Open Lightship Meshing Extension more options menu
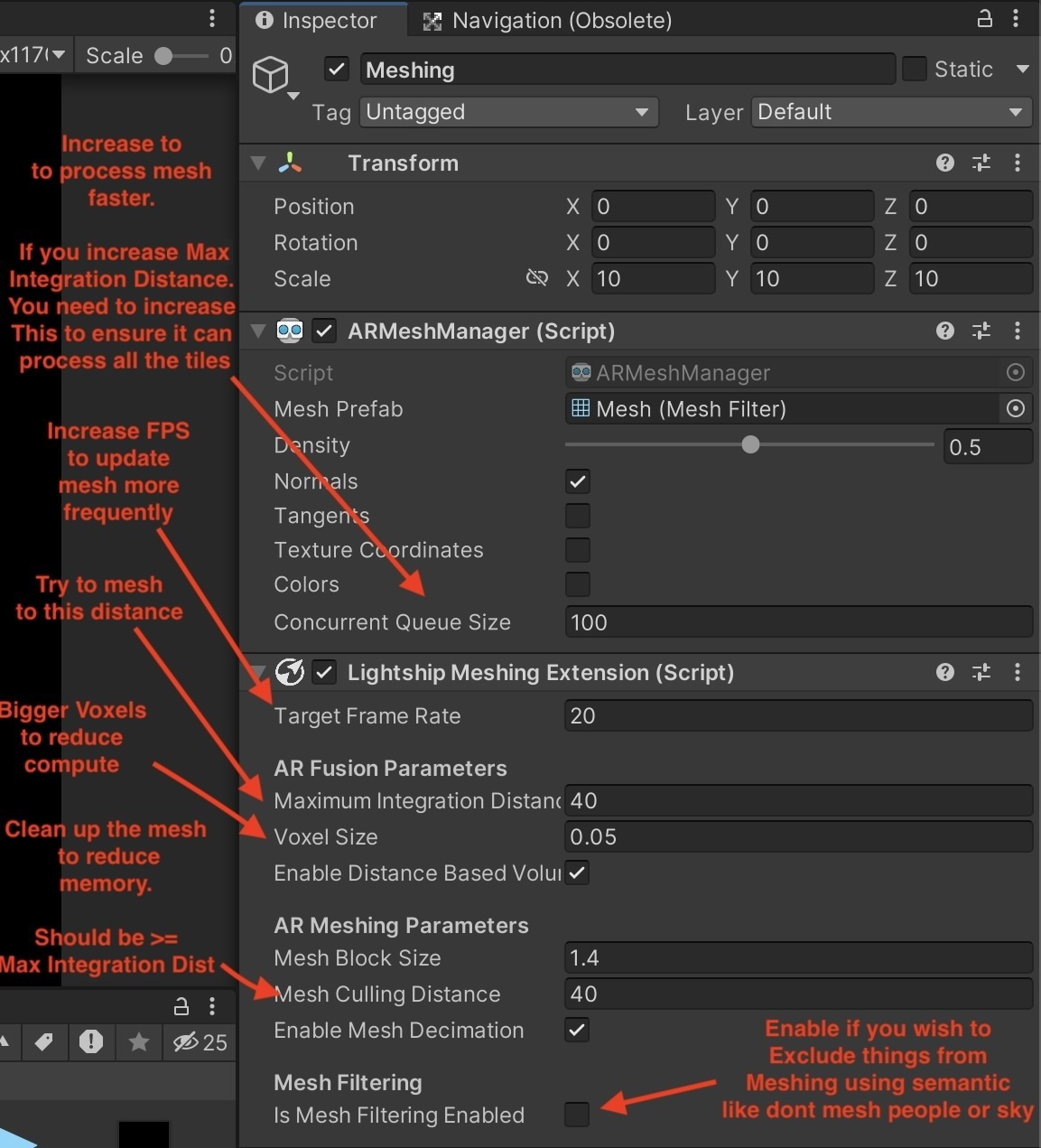 coord(1018,672)
